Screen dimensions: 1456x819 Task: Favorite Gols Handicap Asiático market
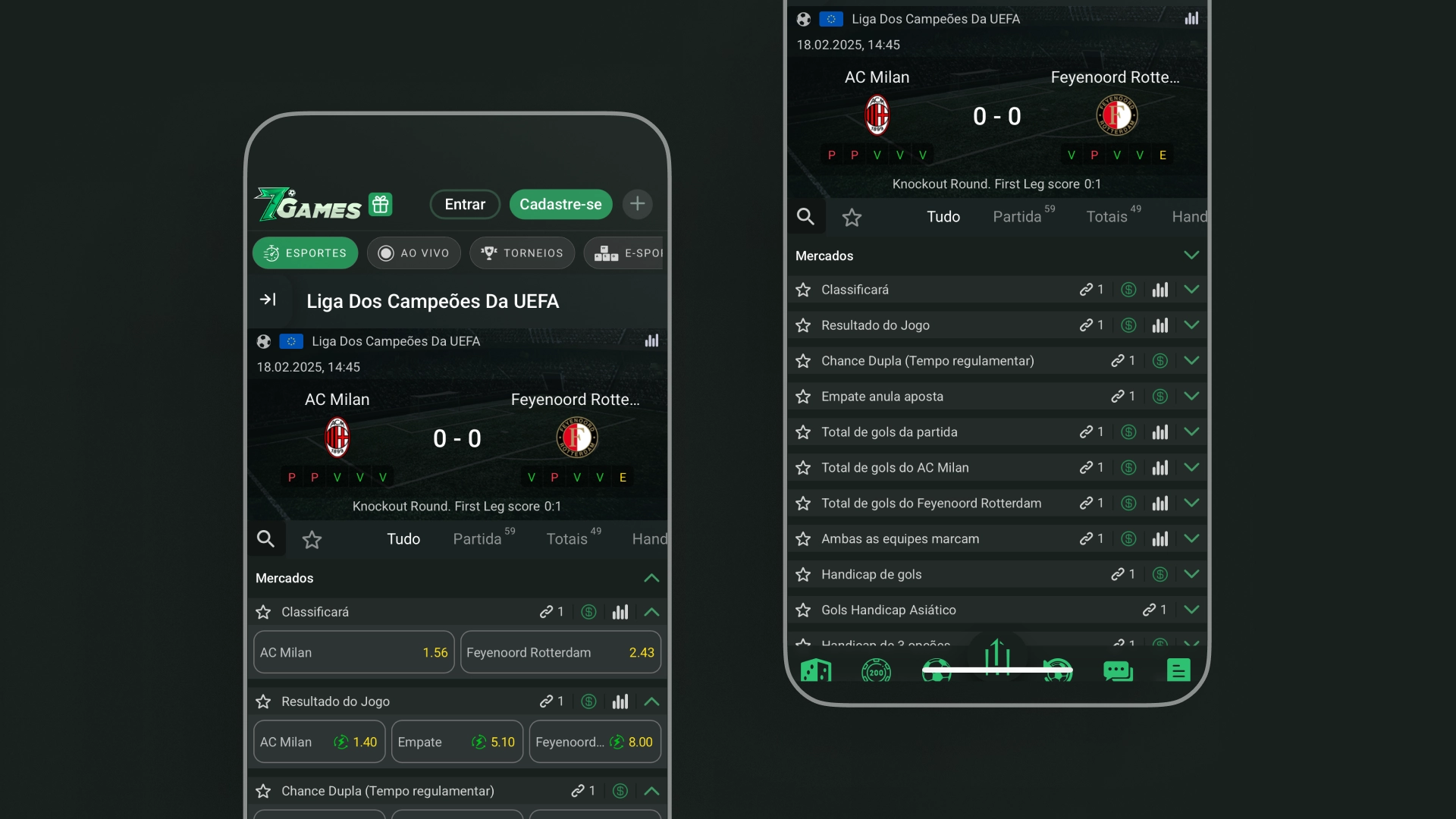point(803,610)
